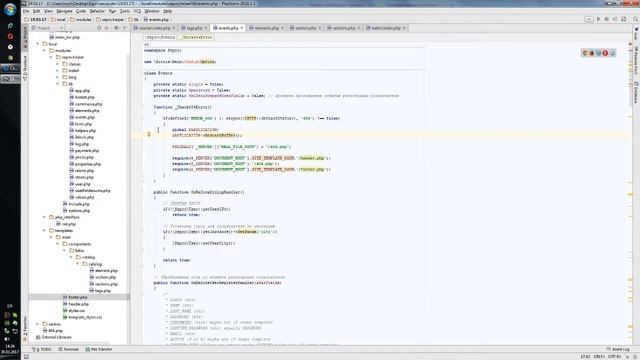Select styles.css in project tree
Image resolution: width=640 pixels, height=360 pixels.
tap(74, 311)
